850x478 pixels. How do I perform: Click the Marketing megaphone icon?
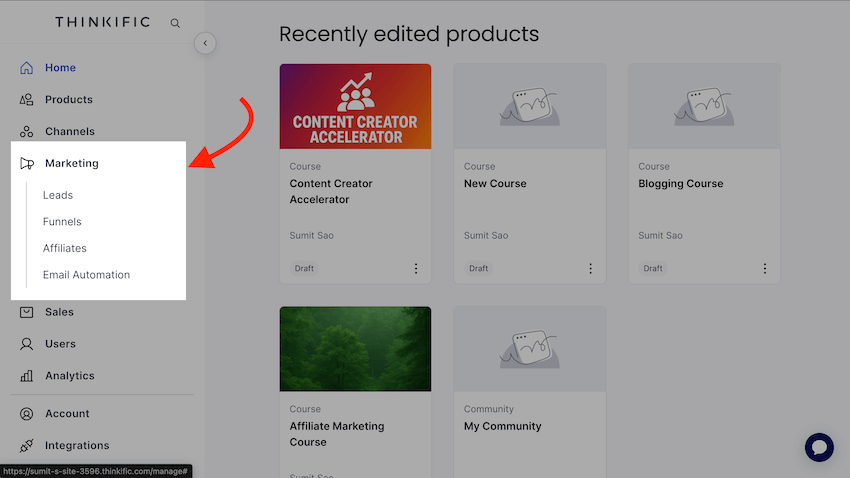[x=27, y=163]
